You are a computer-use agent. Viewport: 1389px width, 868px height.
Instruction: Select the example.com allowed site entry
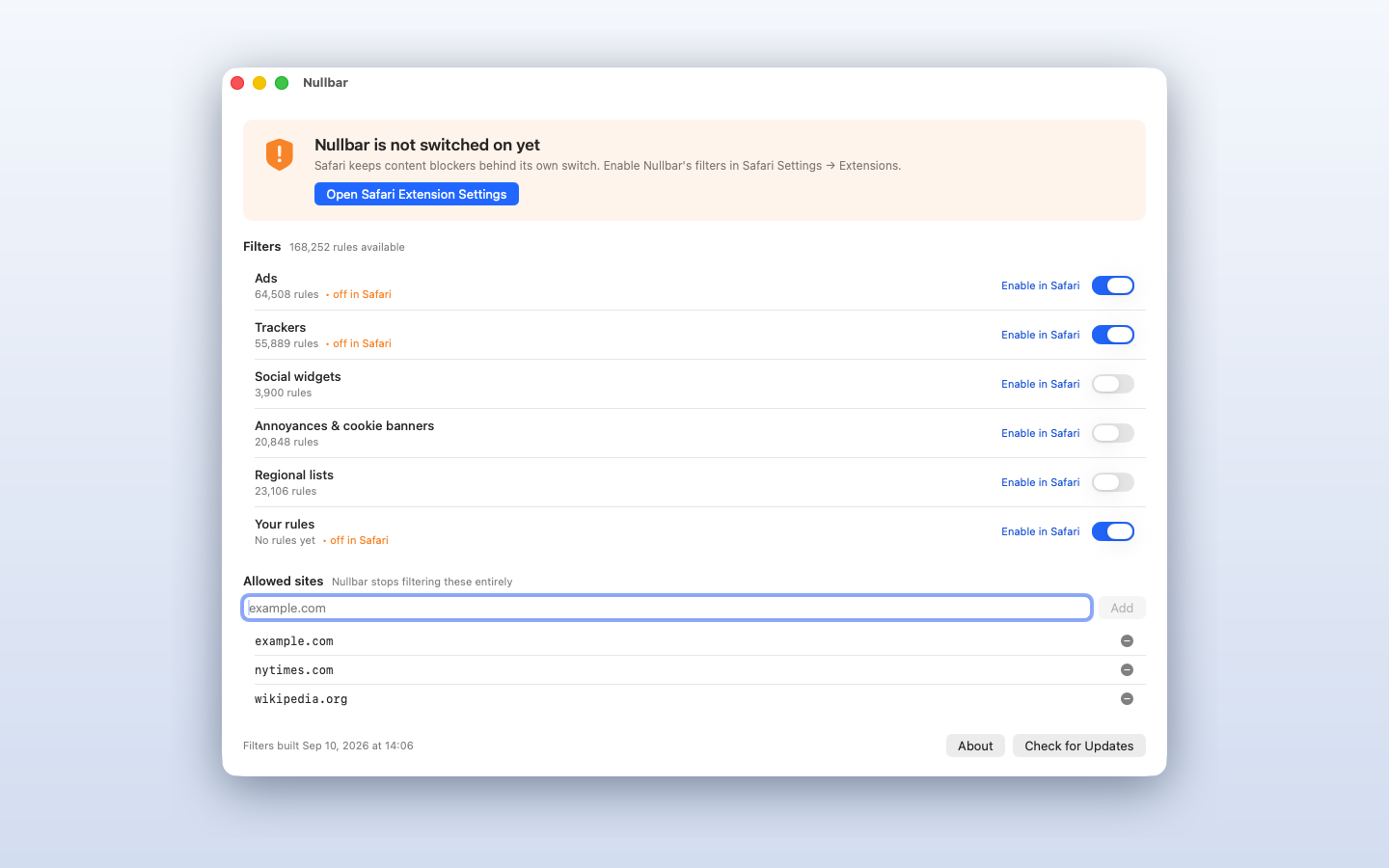[694, 641]
